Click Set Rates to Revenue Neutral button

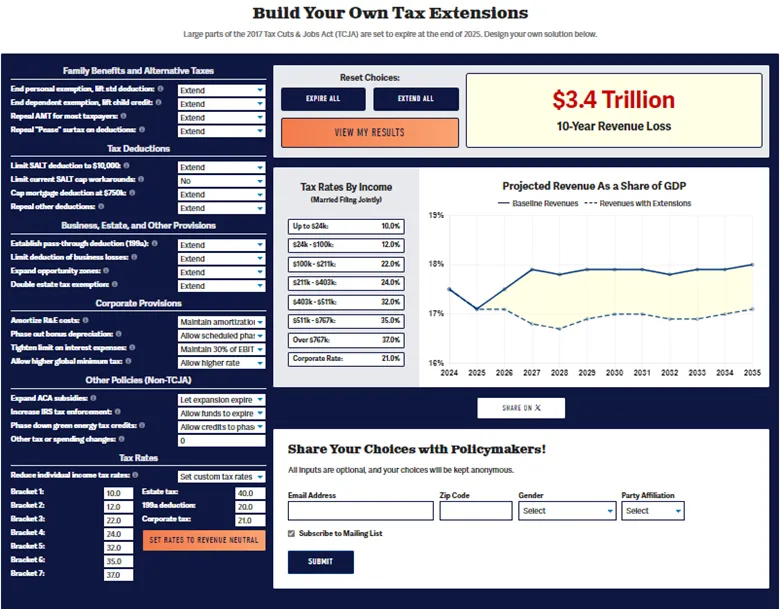click(x=204, y=540)
